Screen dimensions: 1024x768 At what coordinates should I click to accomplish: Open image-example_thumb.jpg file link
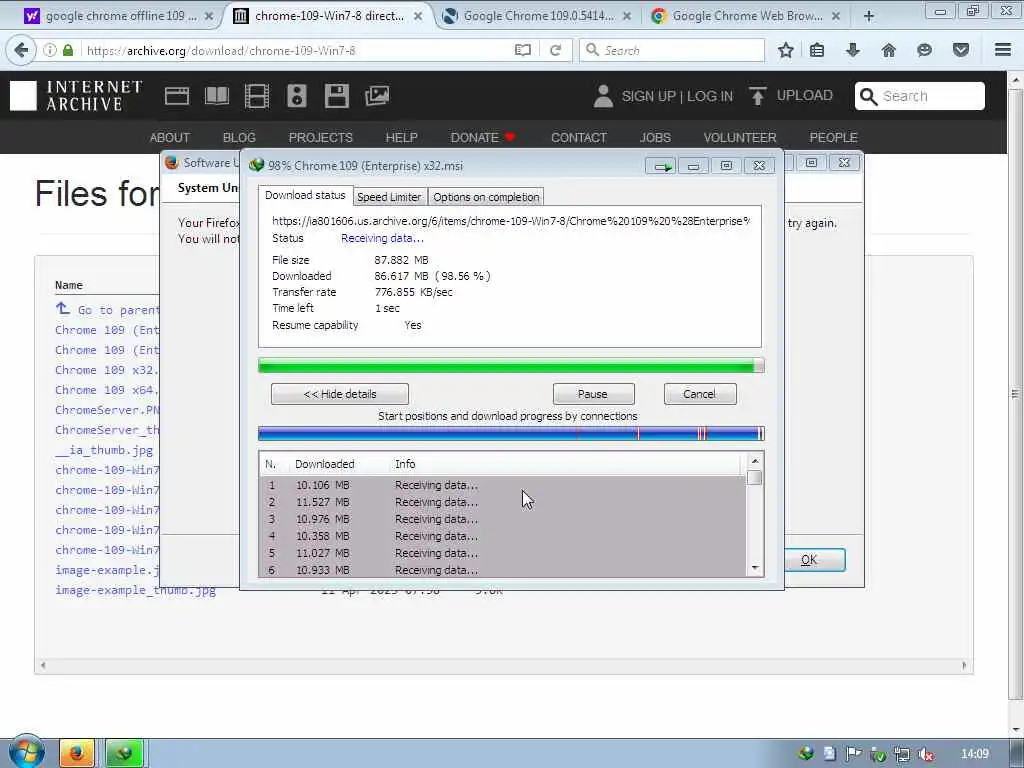[x=136, y=590]
